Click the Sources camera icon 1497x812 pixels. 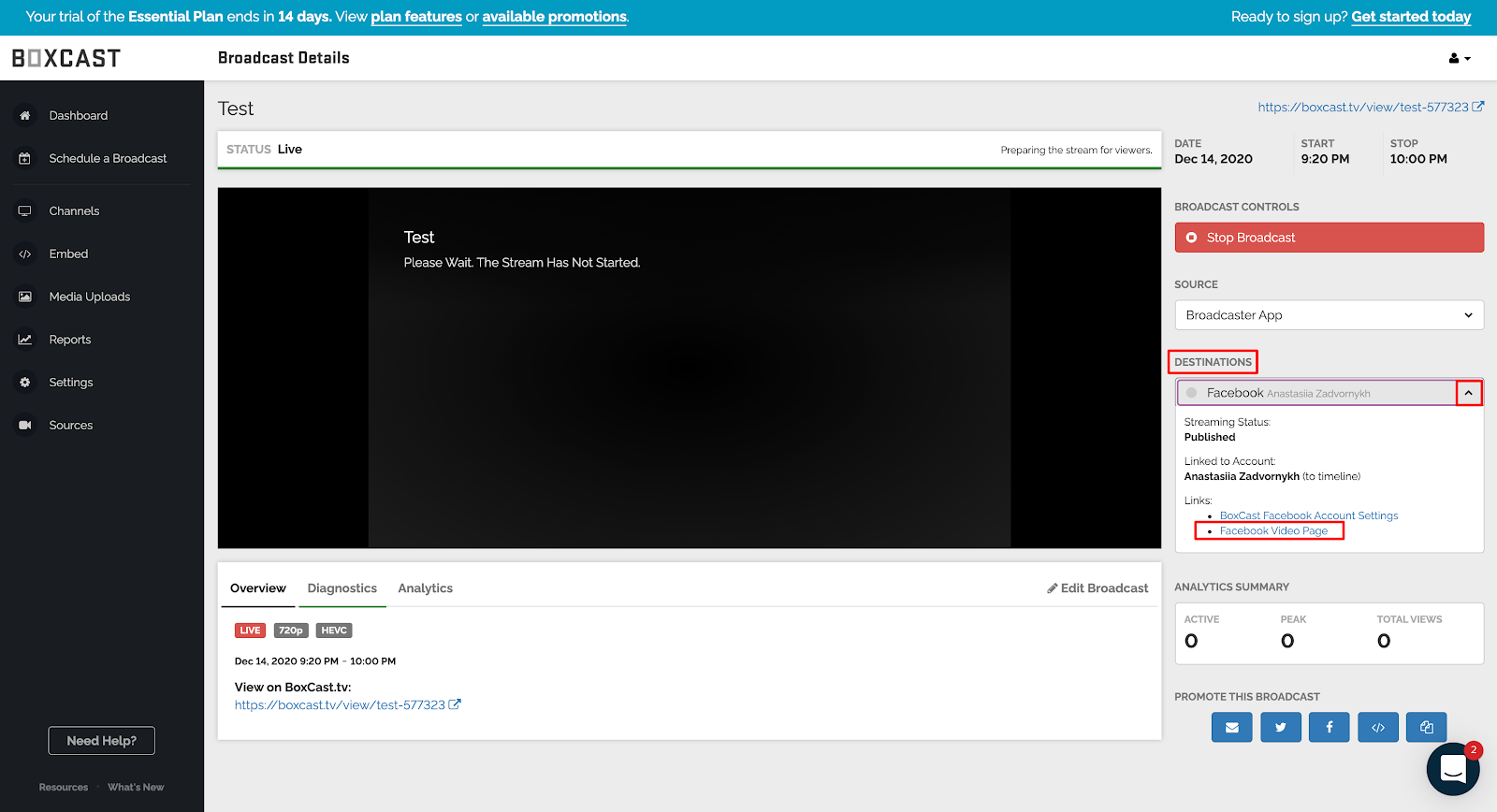[x=25, y=426]
